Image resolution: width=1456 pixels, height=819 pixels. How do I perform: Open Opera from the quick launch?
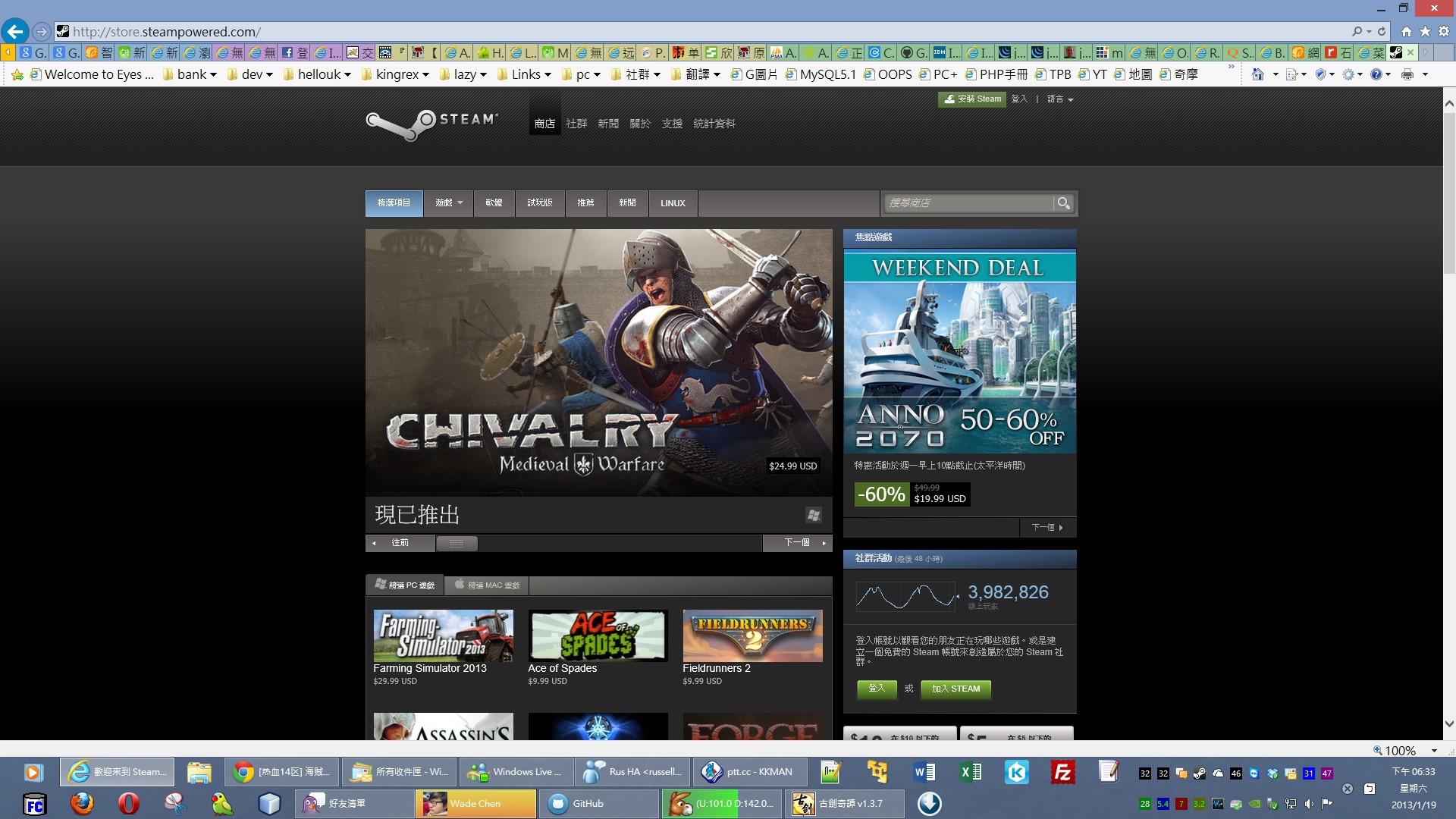click(129, 803)
